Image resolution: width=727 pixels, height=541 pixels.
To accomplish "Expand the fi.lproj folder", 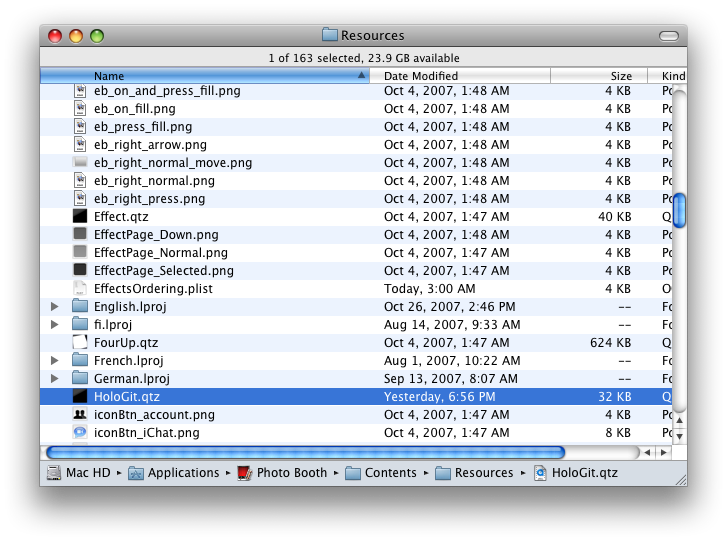I will point(54,325).
